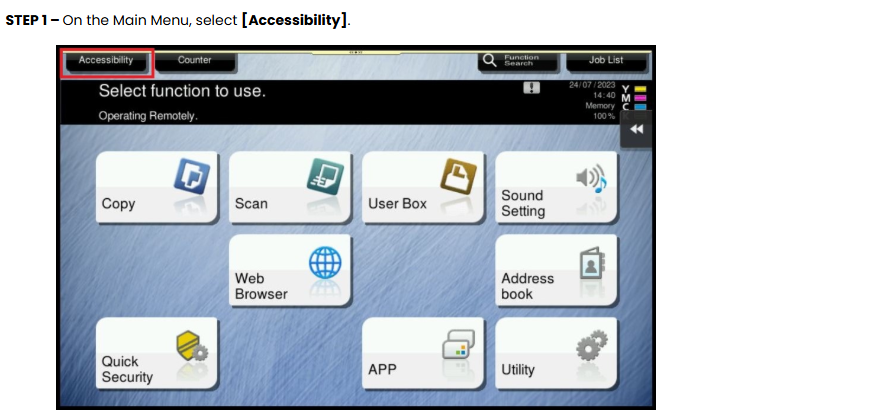Expand side panel with double-arrow button
The image size is (889, 418).
click(636, 130)
